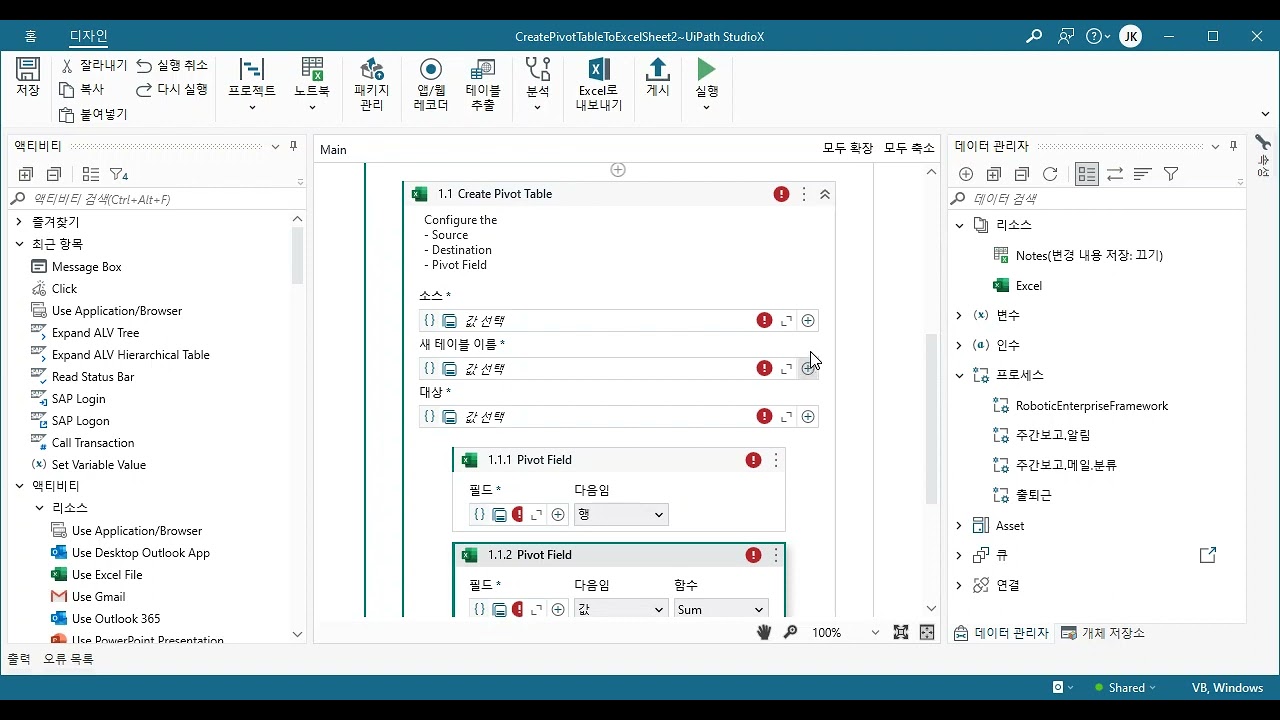Focus the 데이터 검색 search field
This screenshot has height=720, width=1280.
tap(1095, 199)
